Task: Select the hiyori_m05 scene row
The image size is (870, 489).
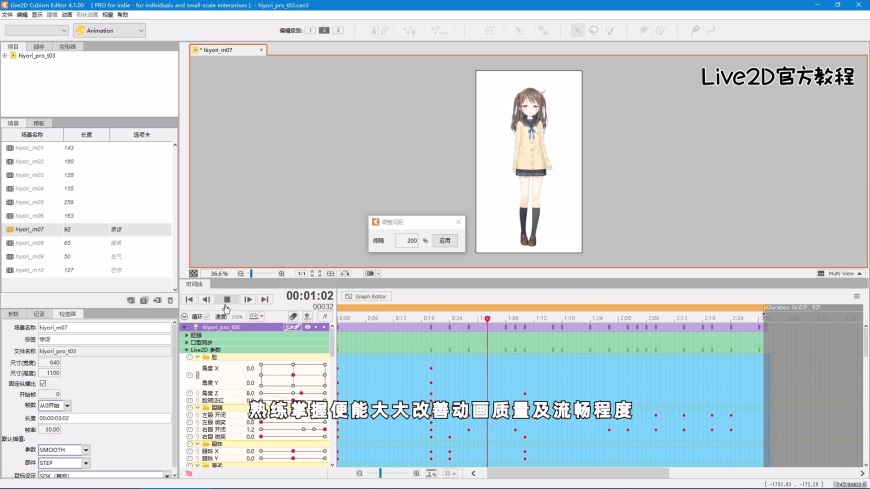Action: [88, 202]
